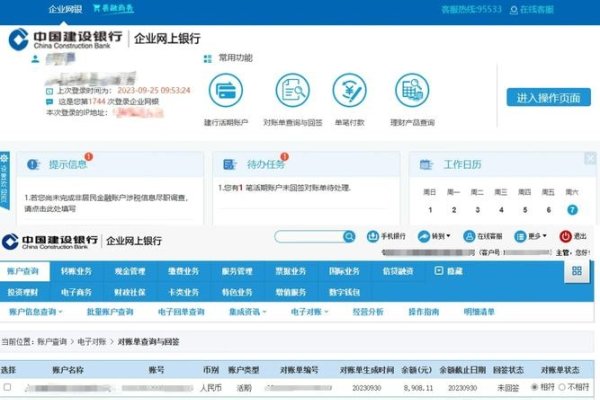Click into the toolbar search field
600x400 pixels.
tap(309, 237)
